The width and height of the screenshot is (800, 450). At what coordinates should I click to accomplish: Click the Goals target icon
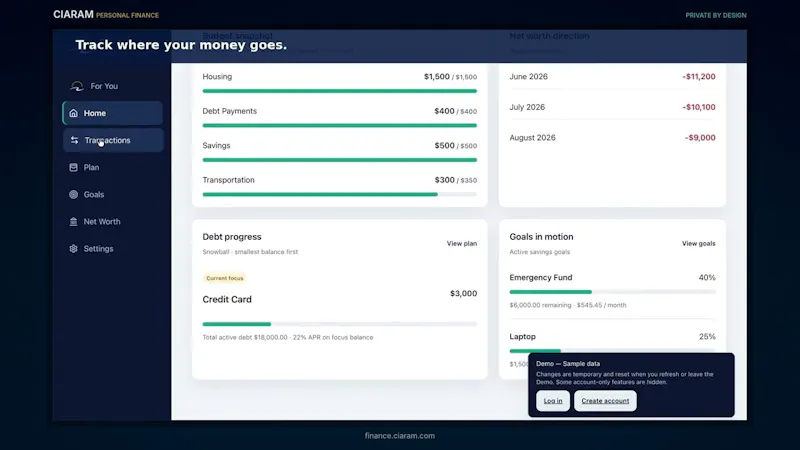(73, 194)
